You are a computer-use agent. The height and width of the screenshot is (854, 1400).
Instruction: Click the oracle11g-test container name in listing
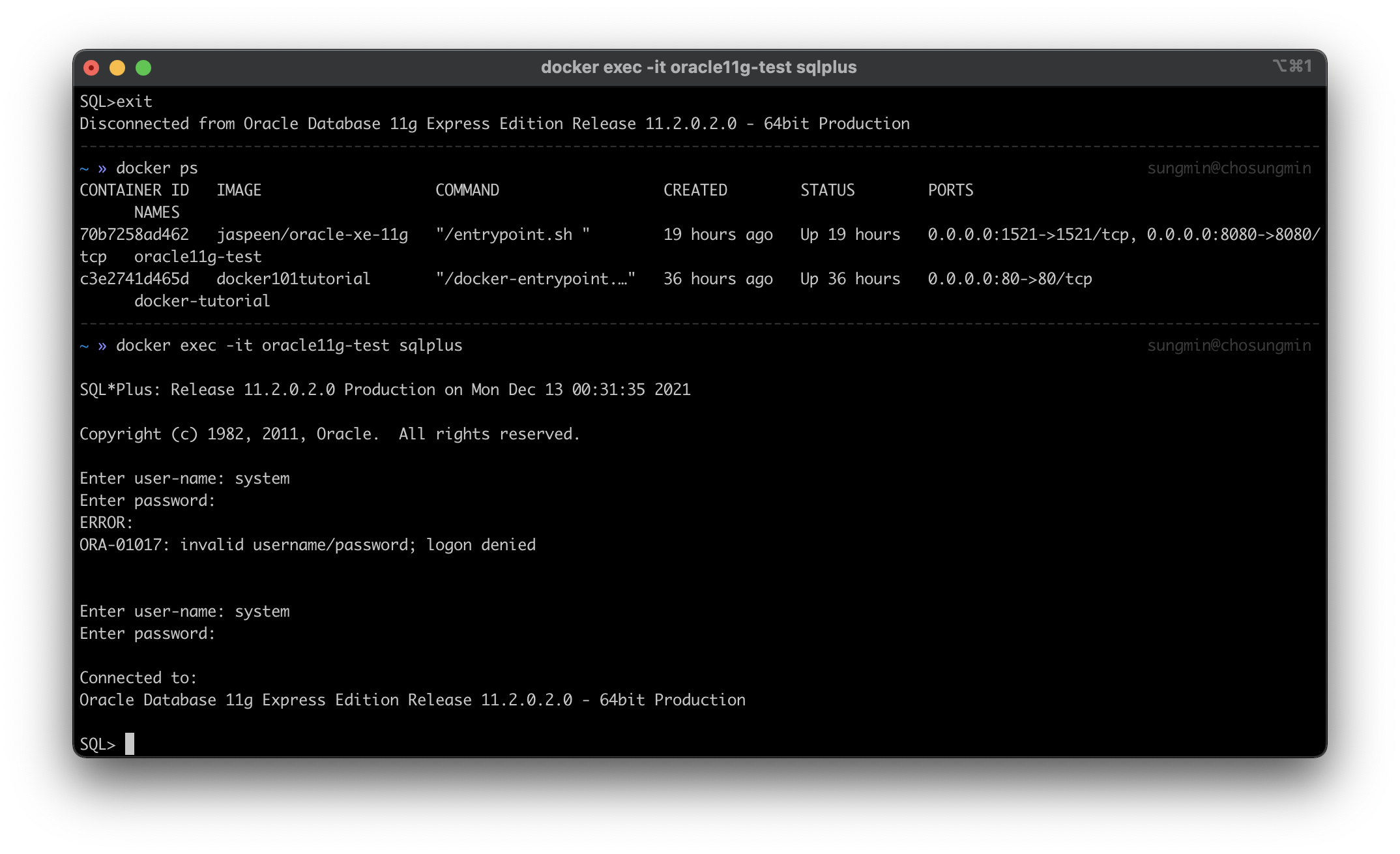coord(197,257)
